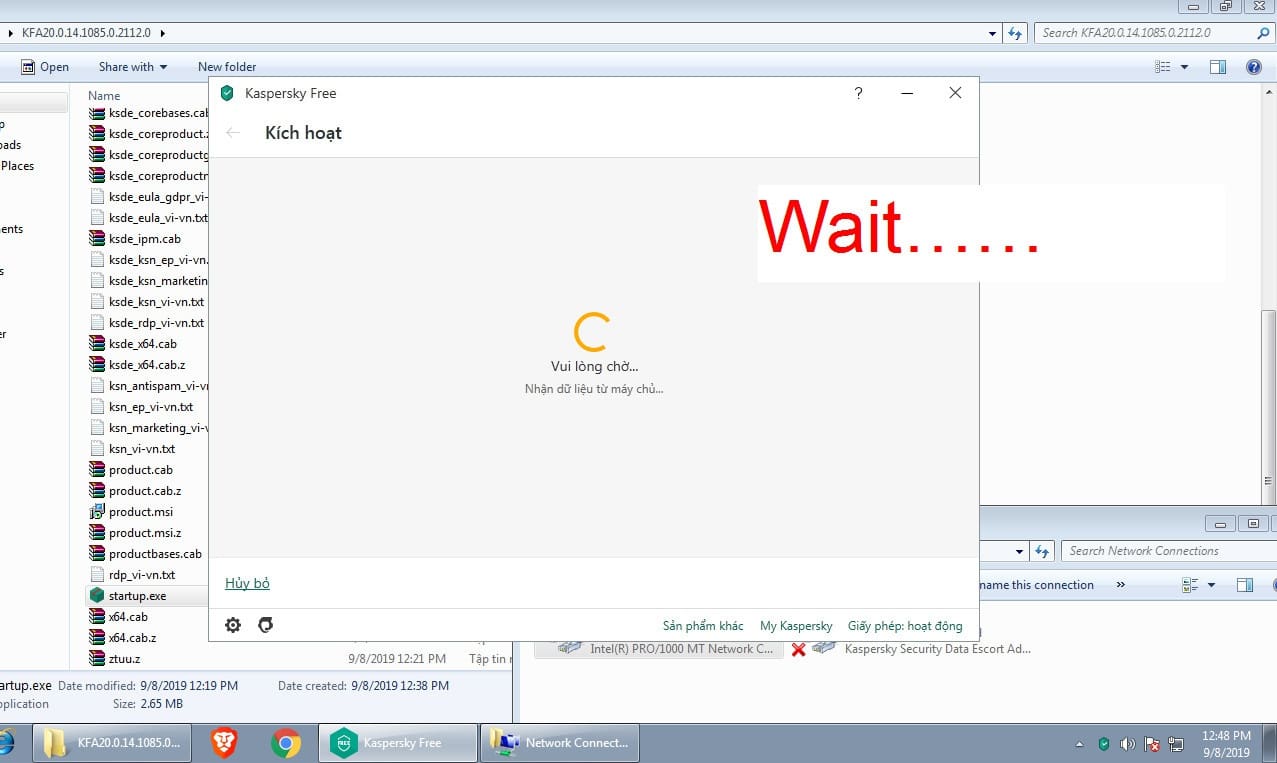The width and height of the screenshot is (1277, 763).
Task: Open the My Kaspersky link
Action: point(796,626)
